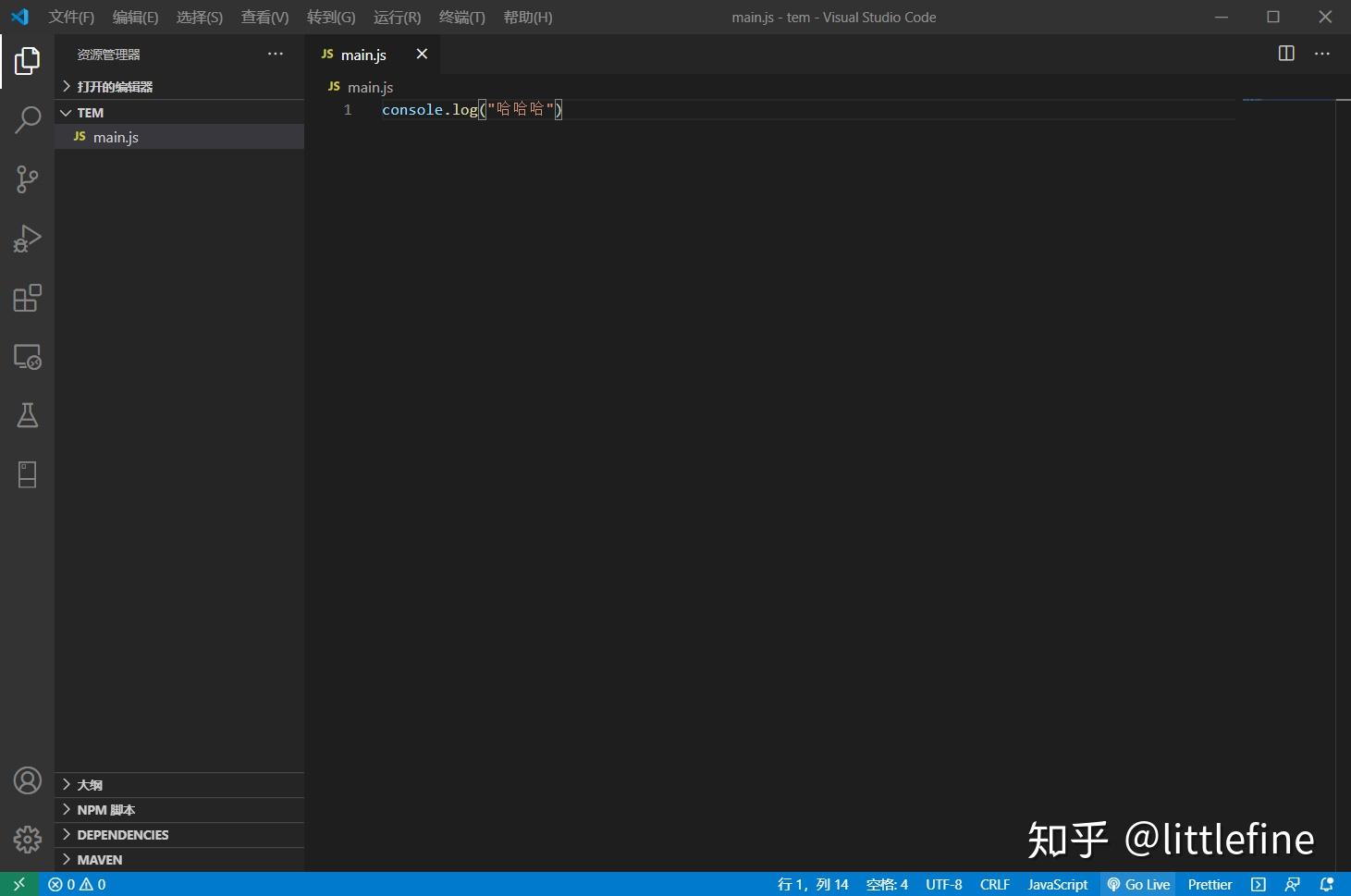Open the Manage settings gear
1351x896 pixels.
[27, 840]
